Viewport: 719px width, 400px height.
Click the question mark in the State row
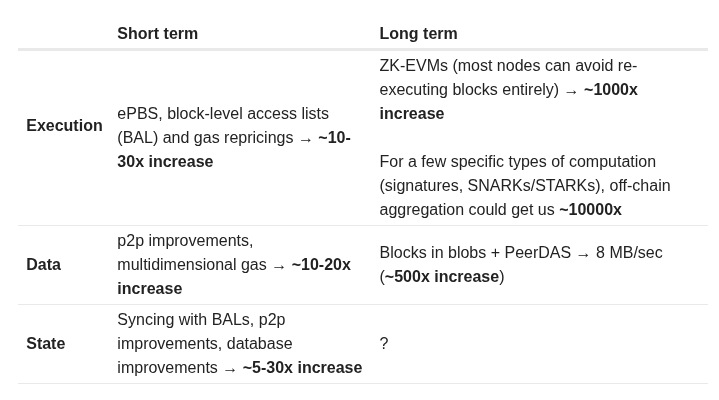point(384,343)
